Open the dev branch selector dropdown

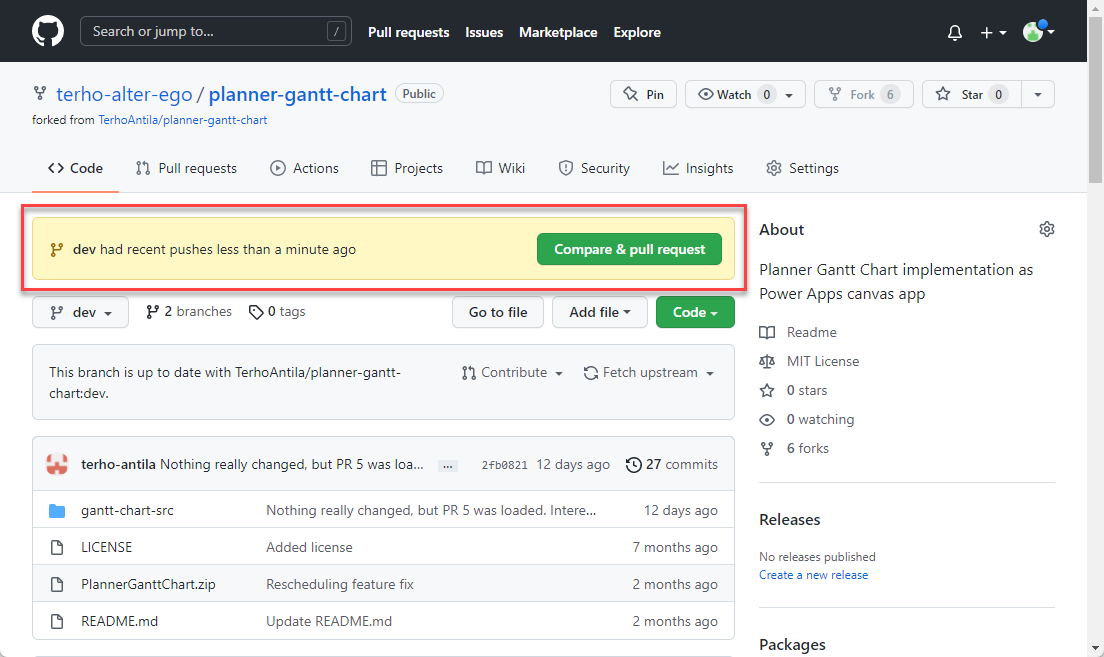point(80,312)
